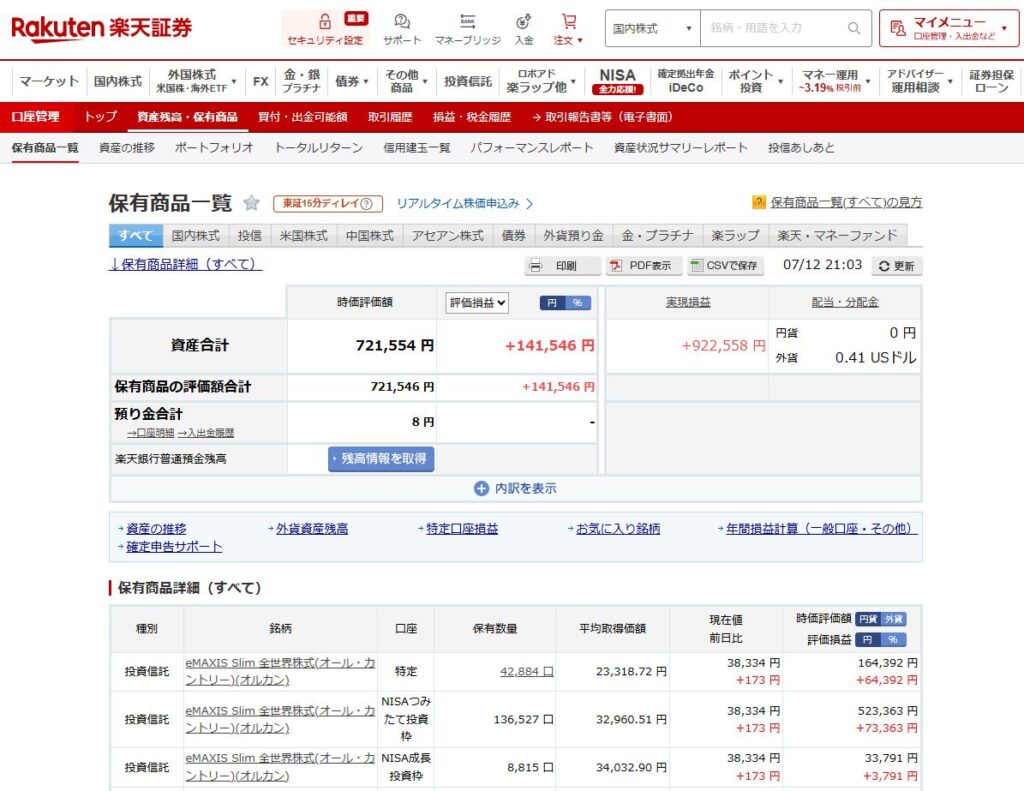
Task: Open 資産の推移 sub-navigation tab
Action: 127,148
